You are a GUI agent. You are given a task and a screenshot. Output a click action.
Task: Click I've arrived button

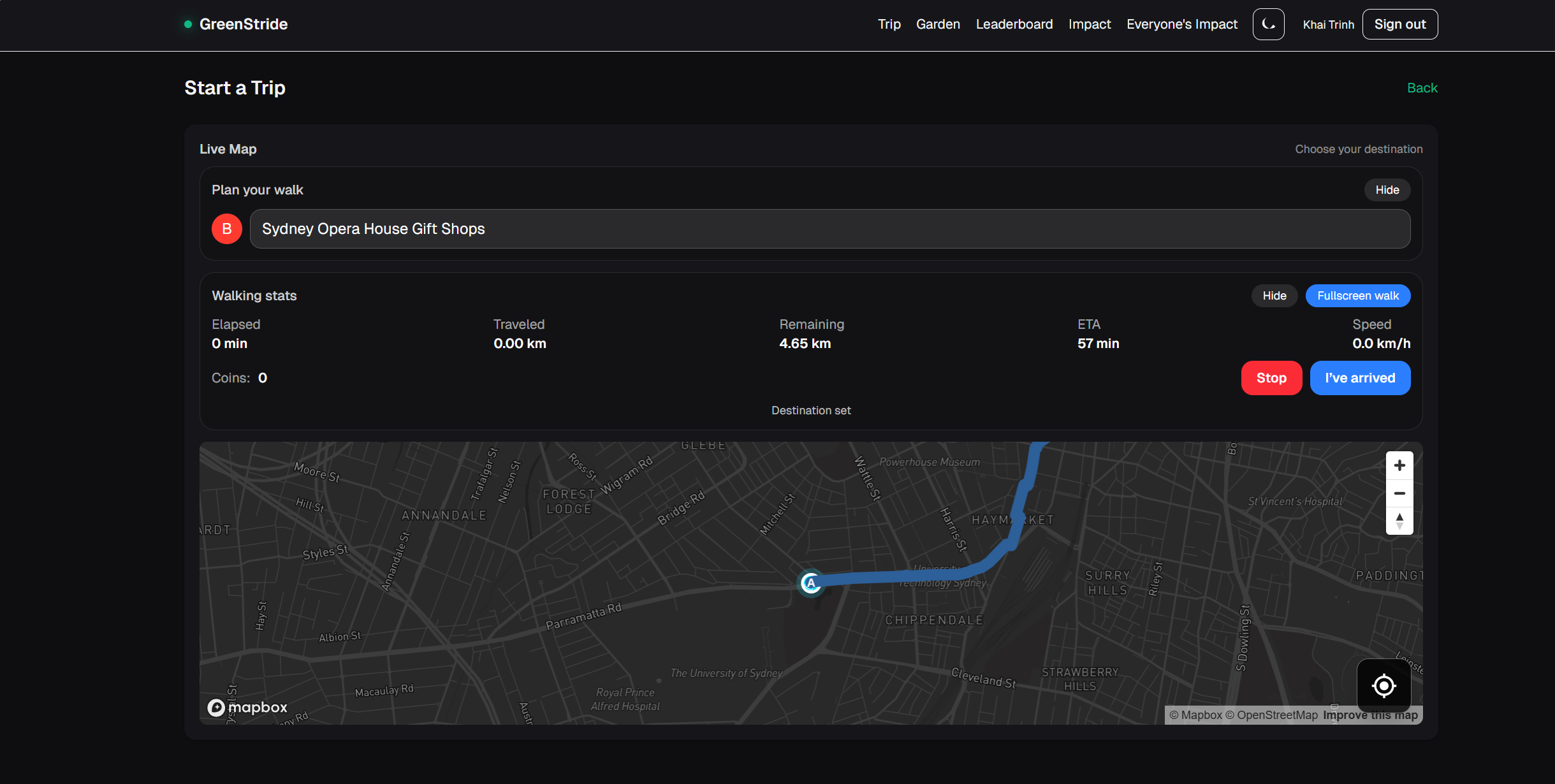click(x=1359, y=378)
